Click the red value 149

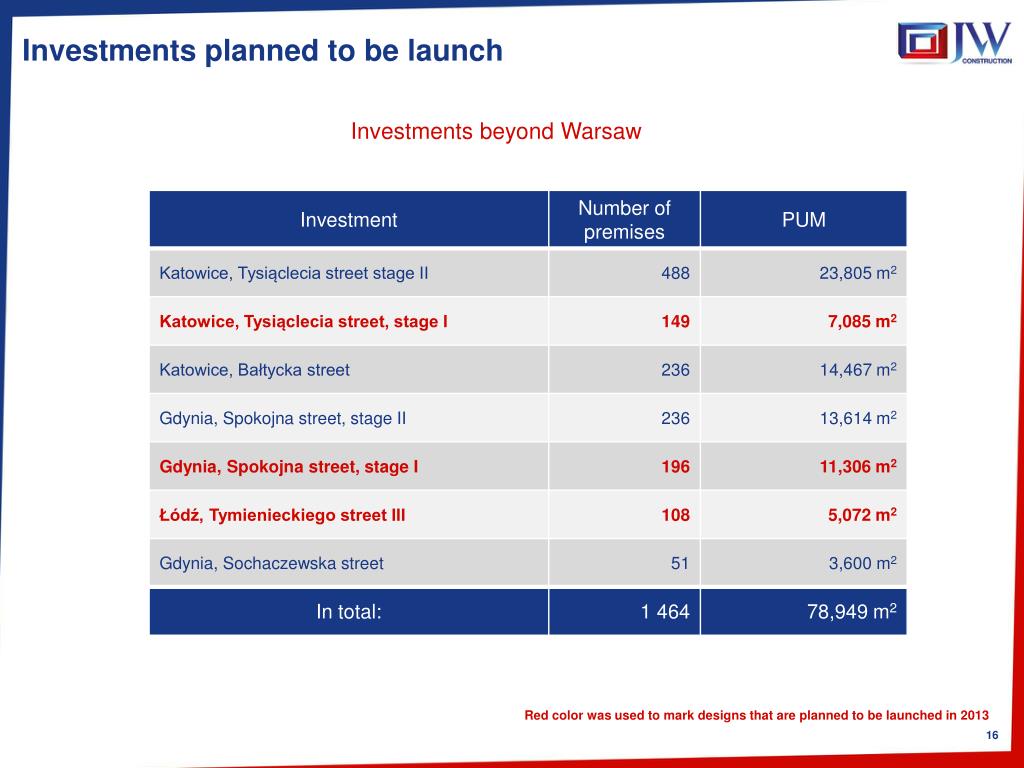675,321
